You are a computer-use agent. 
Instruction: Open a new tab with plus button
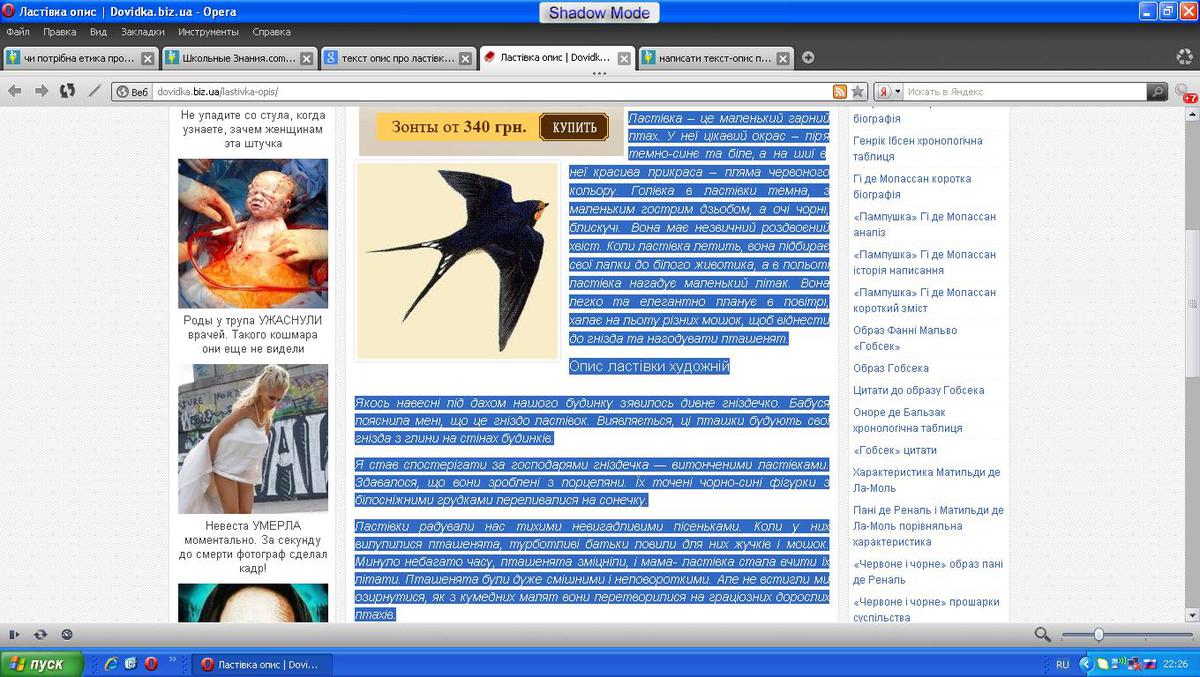(x=808, y=58)
